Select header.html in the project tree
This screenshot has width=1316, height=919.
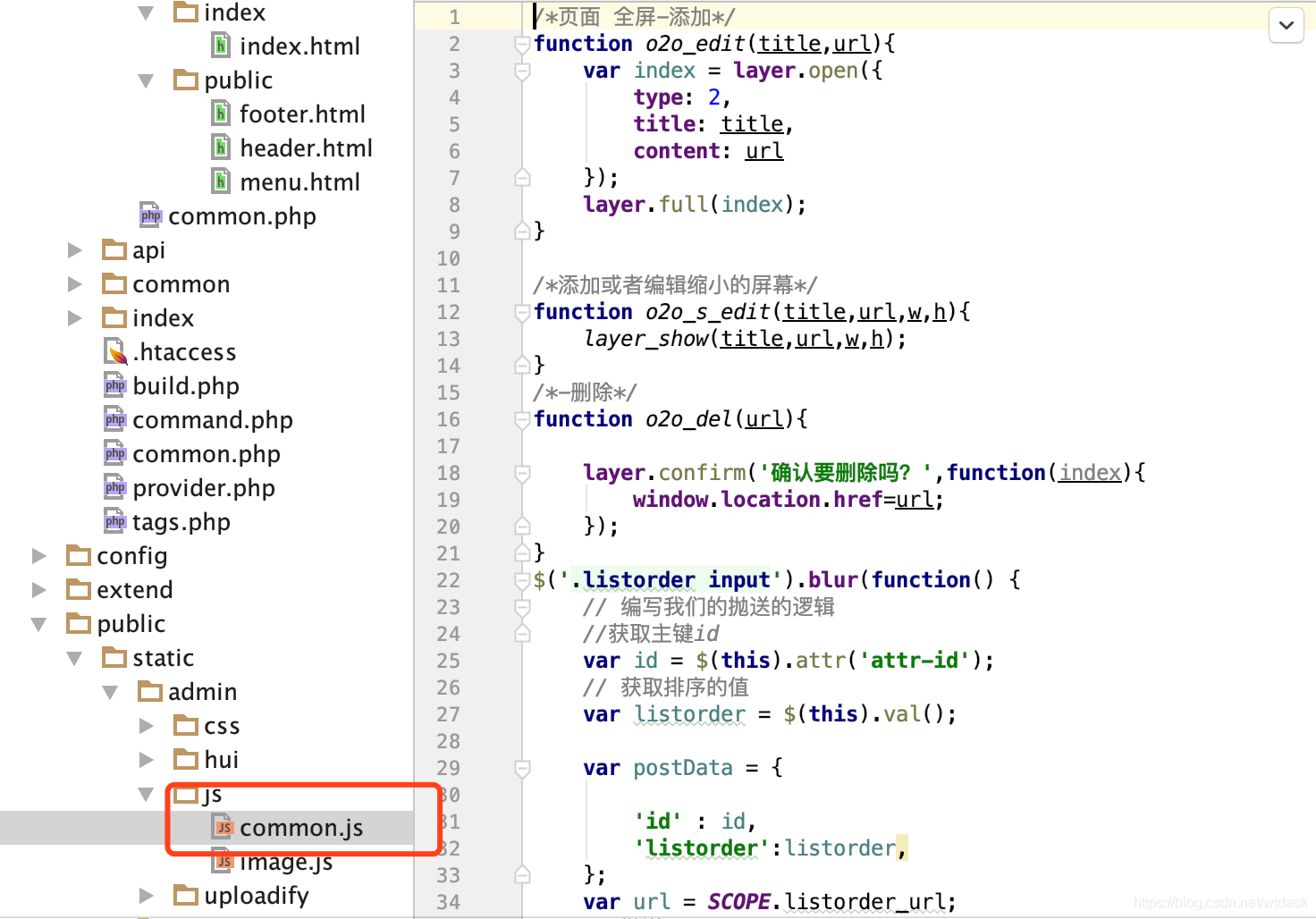tap(306, 148)
